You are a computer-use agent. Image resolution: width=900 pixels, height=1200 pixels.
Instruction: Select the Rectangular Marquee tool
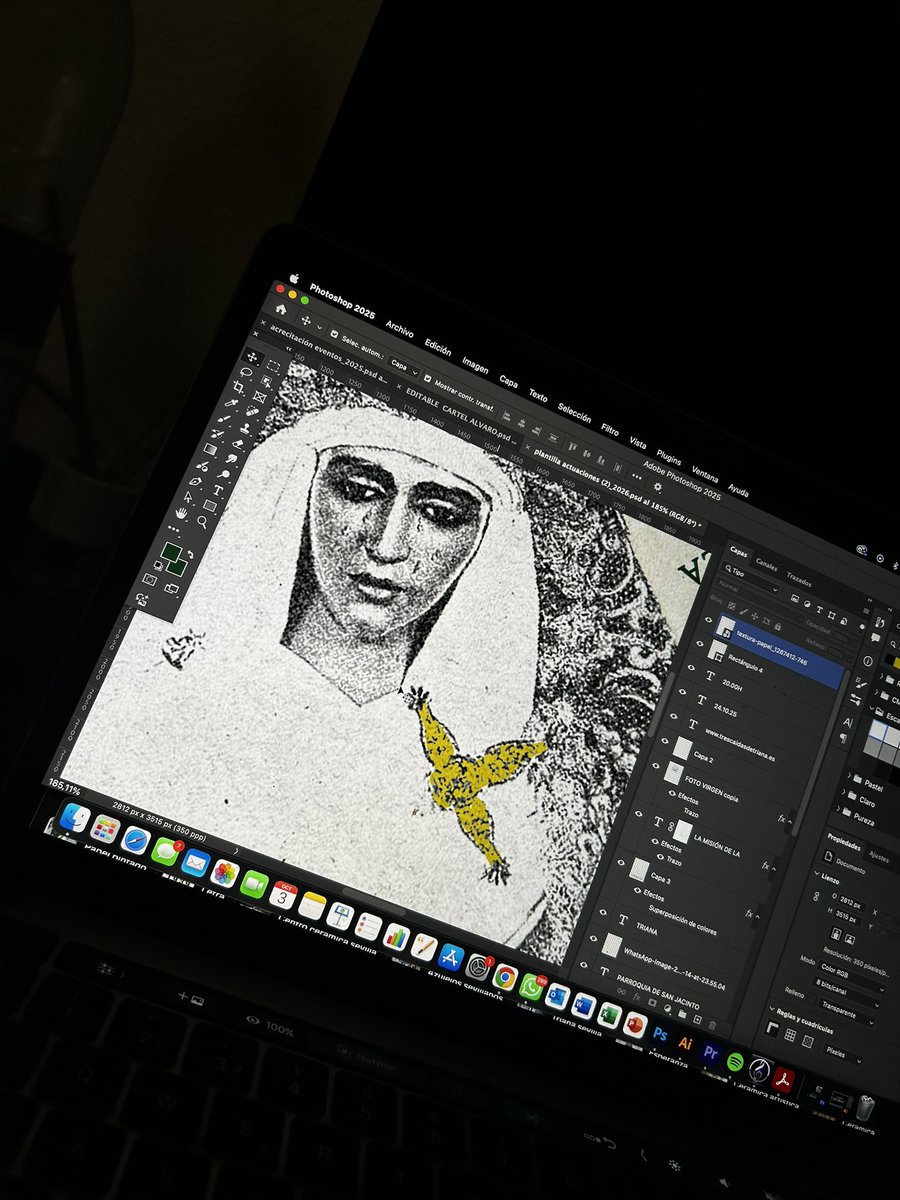pos(273,366)
